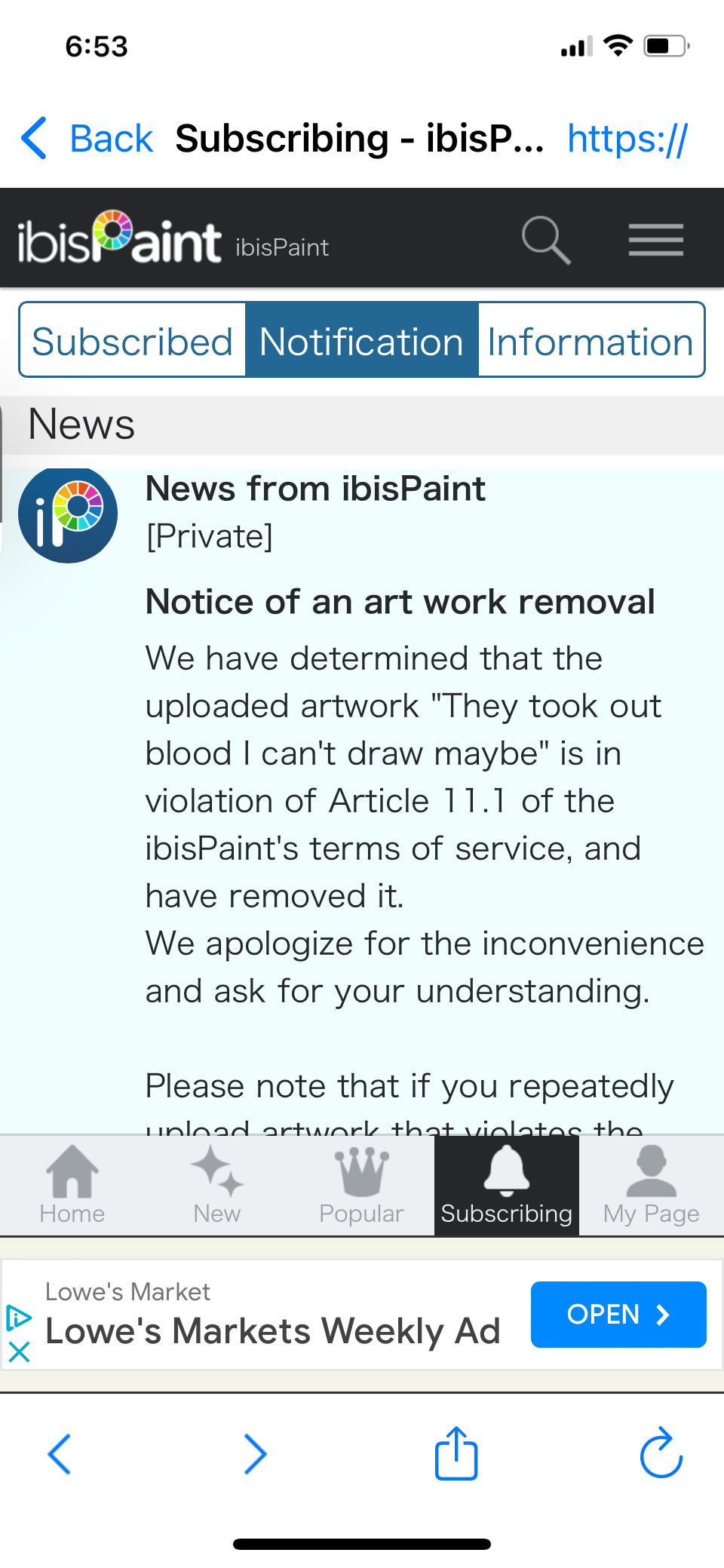Go forward with the browser right arrow
The width and height of the screenshot is (724, 1568).
[256, 1453]
